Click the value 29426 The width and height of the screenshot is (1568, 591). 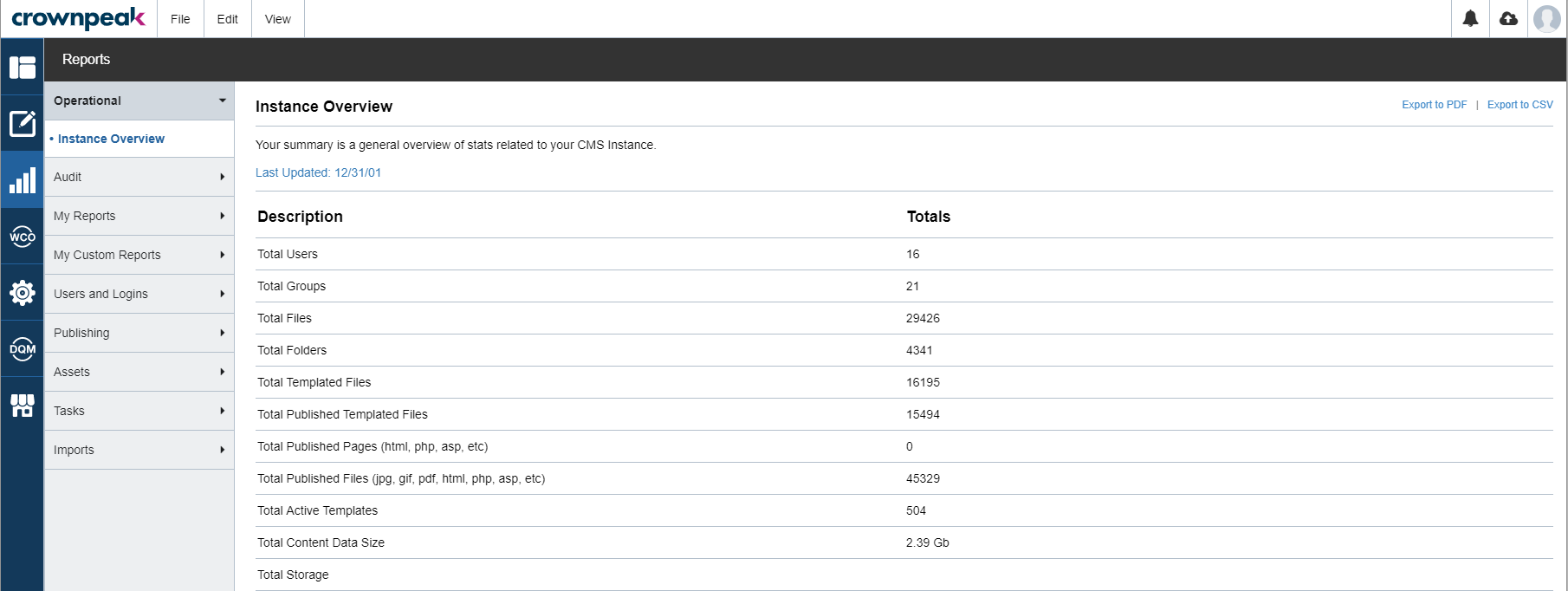click(923, 318)
